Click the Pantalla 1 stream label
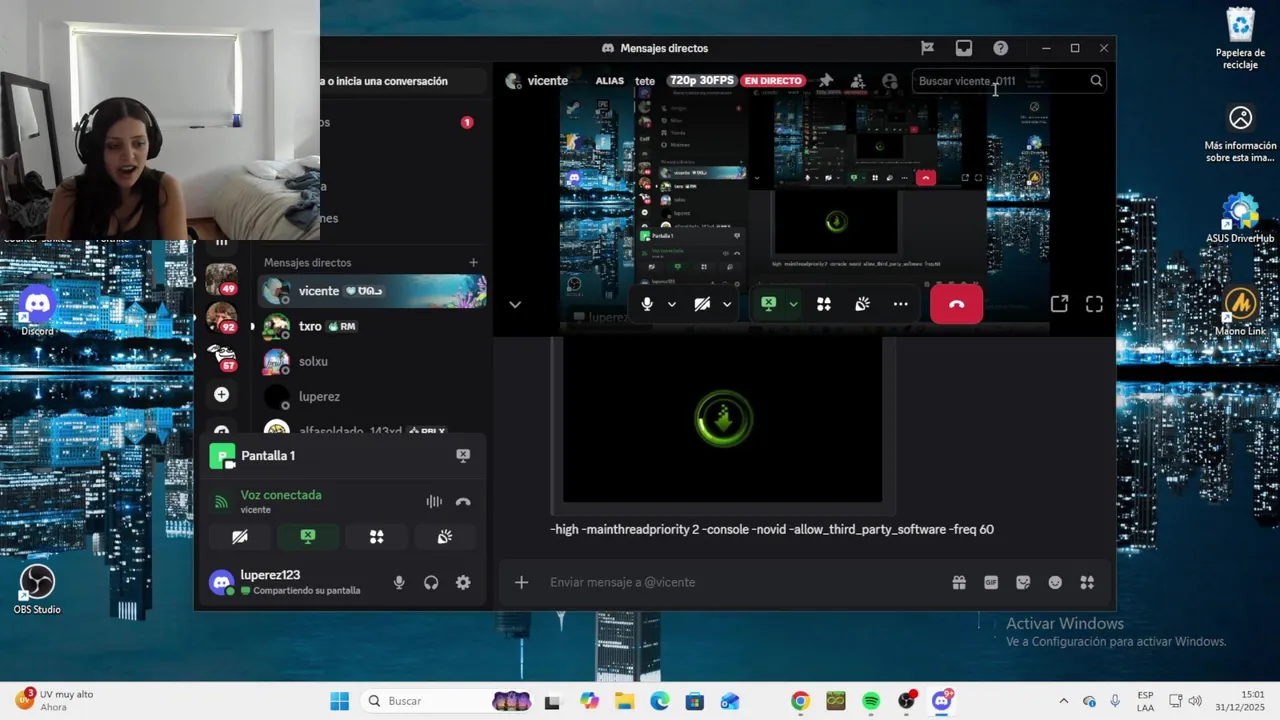The width and height of the screenshot is (1280, 720). pos(268,456)
